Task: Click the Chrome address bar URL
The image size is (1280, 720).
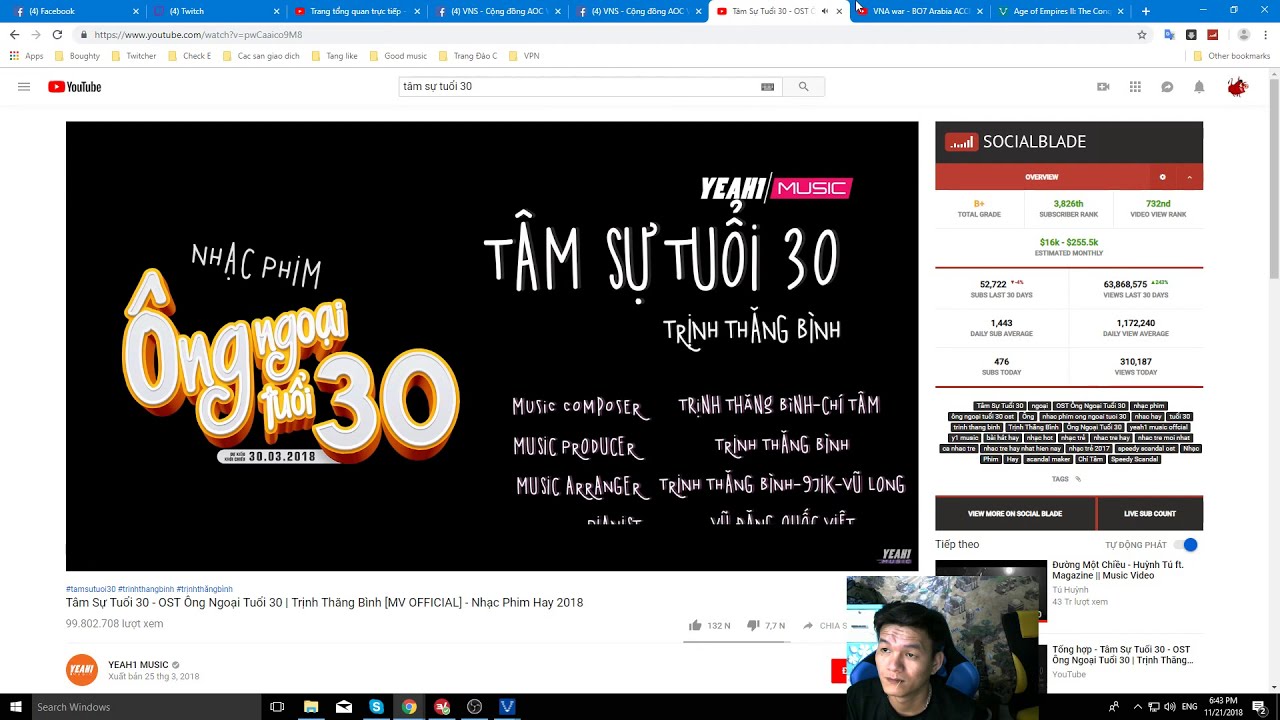Action: [198, 34]
